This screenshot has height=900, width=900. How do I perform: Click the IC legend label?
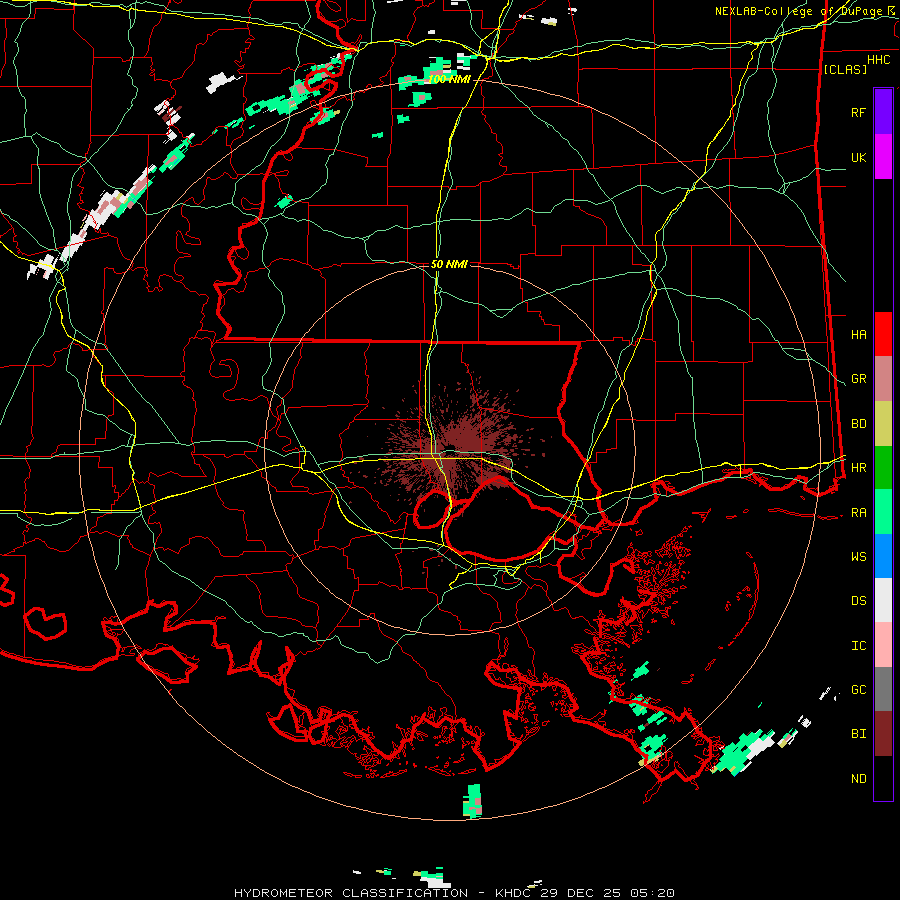pos(858,646)
